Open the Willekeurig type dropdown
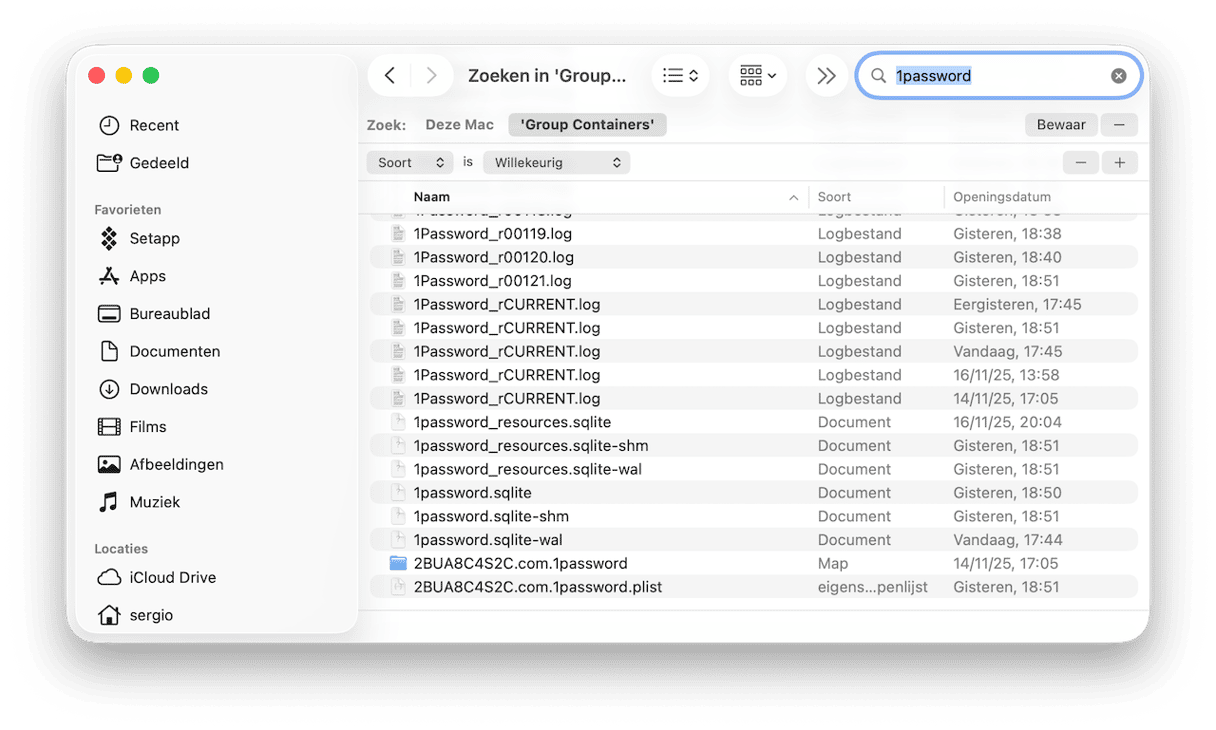Viewport: 1216px width, 730px height. tap(556, 162)
